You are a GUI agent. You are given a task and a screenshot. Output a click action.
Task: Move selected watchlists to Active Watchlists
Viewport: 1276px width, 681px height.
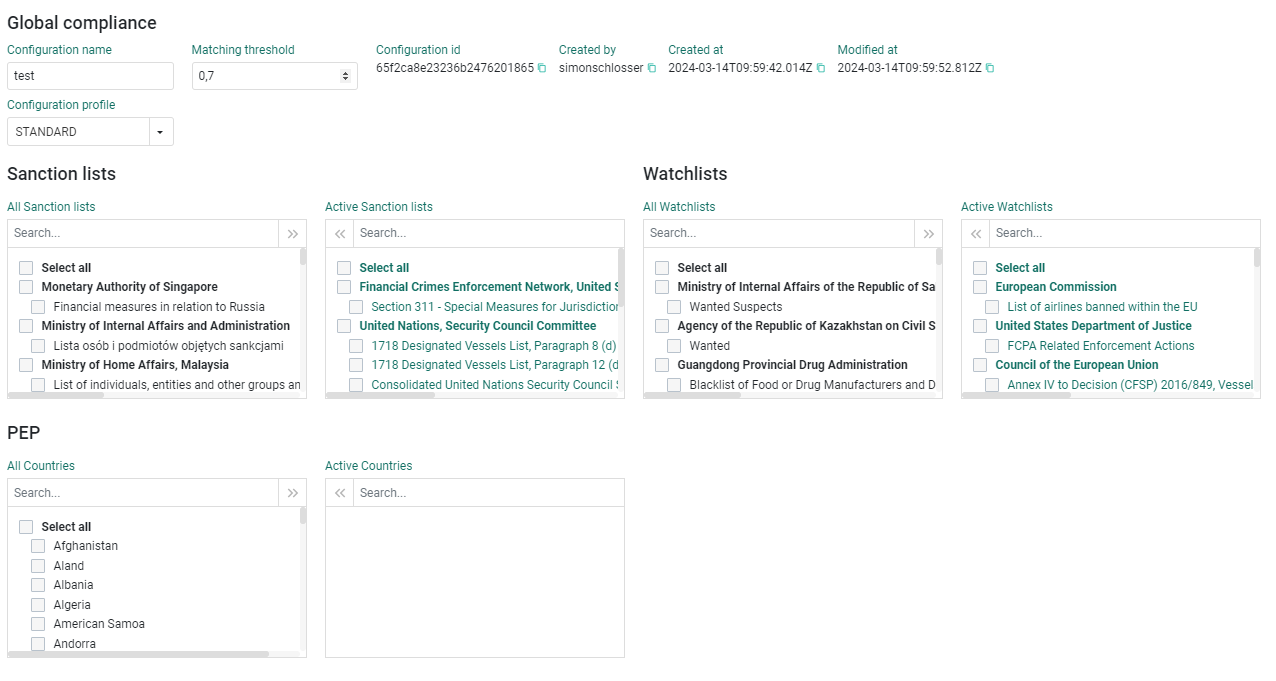(928, 233)
